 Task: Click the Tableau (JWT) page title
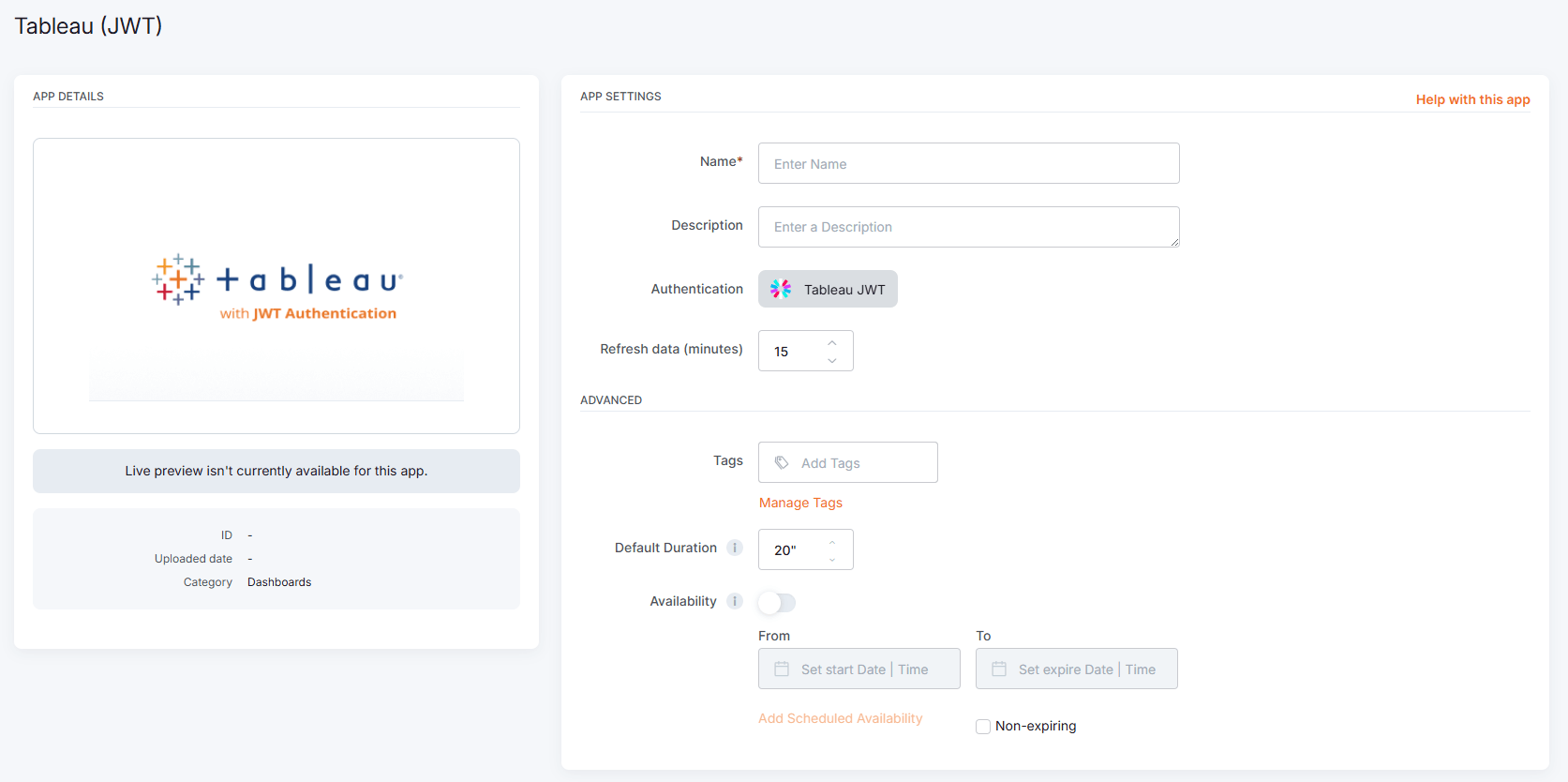coord(88,25)
